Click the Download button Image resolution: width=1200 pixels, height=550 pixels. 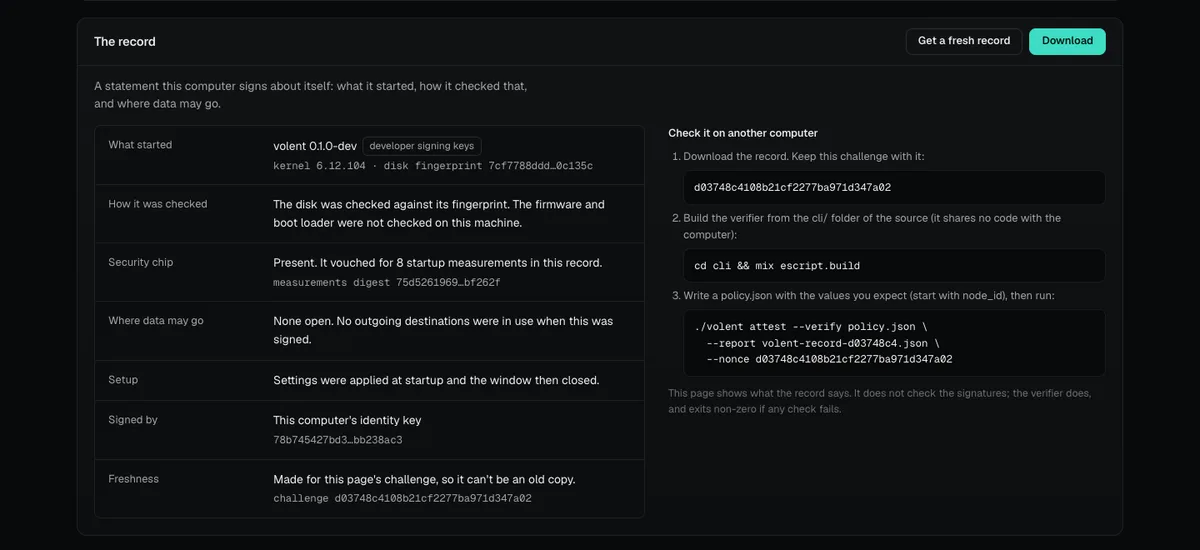[x=1067, y=41]
